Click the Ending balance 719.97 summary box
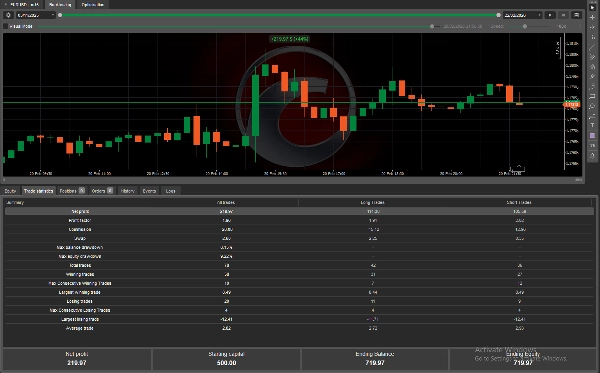This screenshot has height=373, width=600. pos(375,359)
